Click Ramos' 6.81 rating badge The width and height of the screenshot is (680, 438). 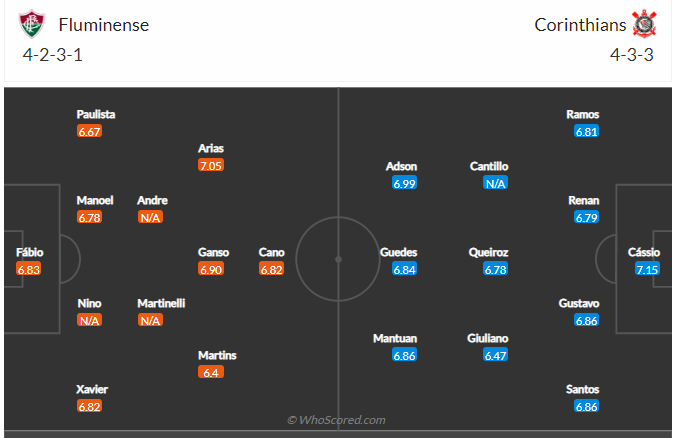(587, 131)
